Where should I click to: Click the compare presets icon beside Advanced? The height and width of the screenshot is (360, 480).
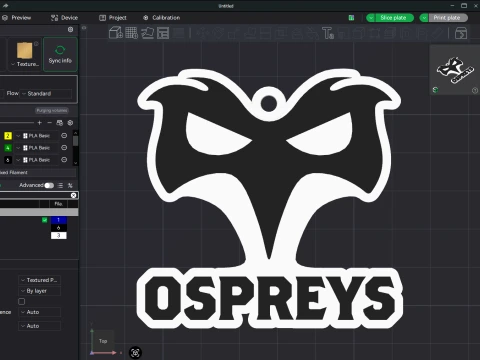[x=70, y=185]
